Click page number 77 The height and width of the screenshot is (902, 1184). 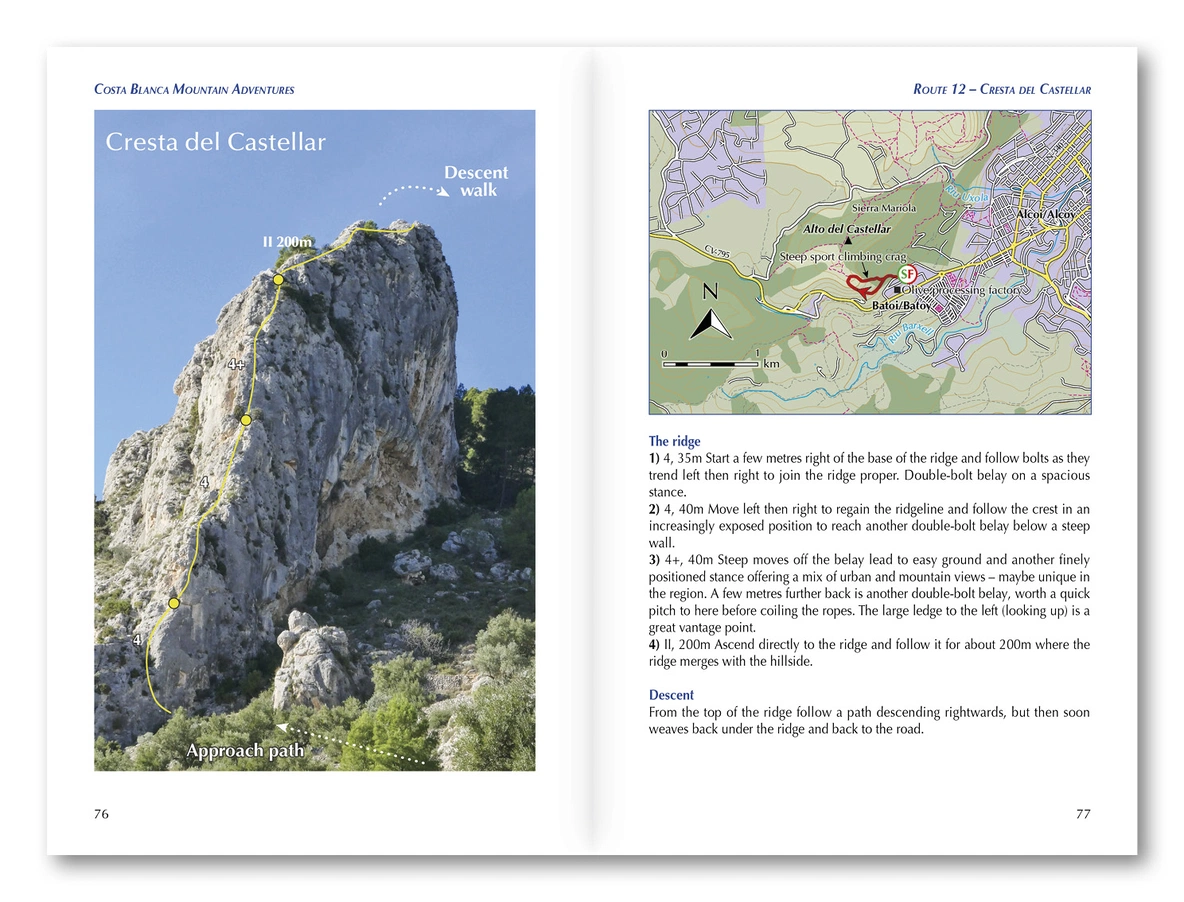(x=1082, y=814)
